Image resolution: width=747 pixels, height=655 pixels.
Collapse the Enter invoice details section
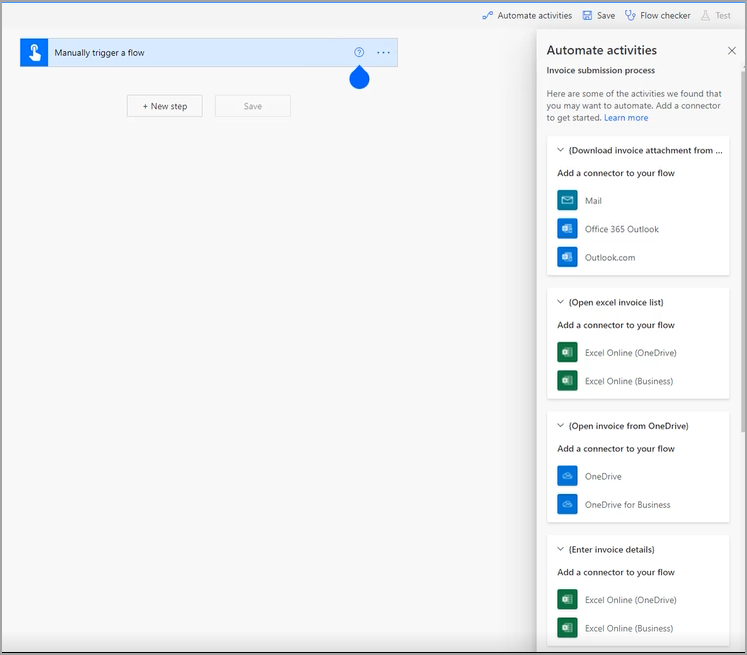561,549
